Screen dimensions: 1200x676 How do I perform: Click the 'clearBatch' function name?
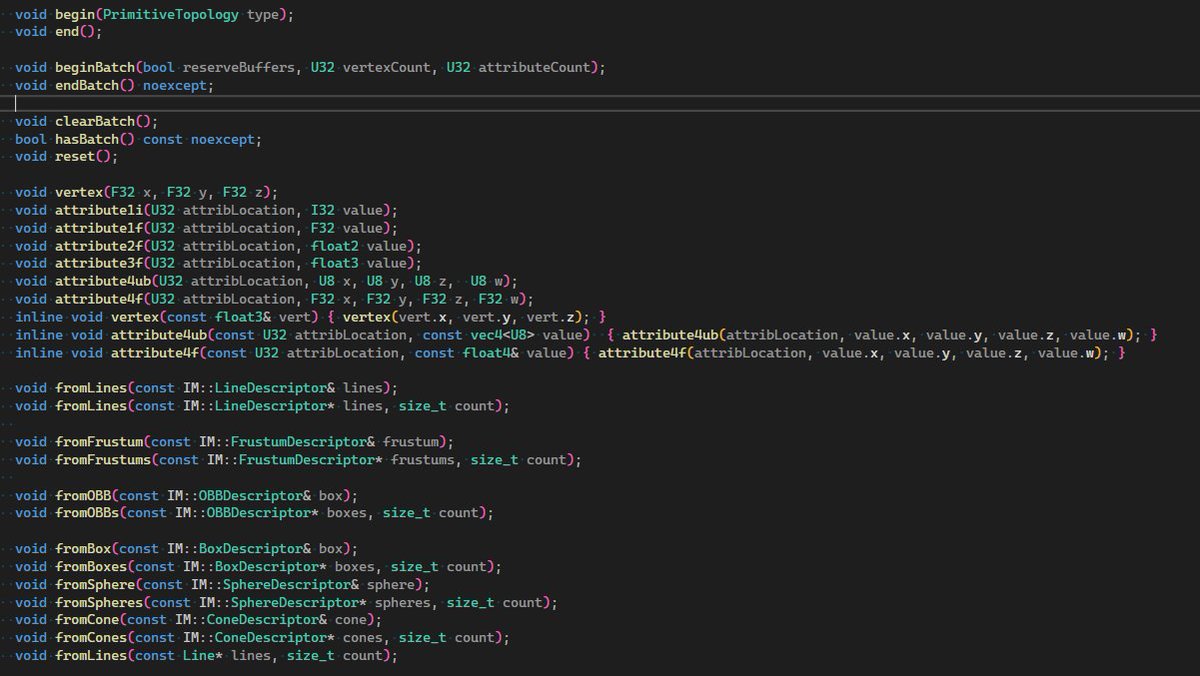coord(95,121)
